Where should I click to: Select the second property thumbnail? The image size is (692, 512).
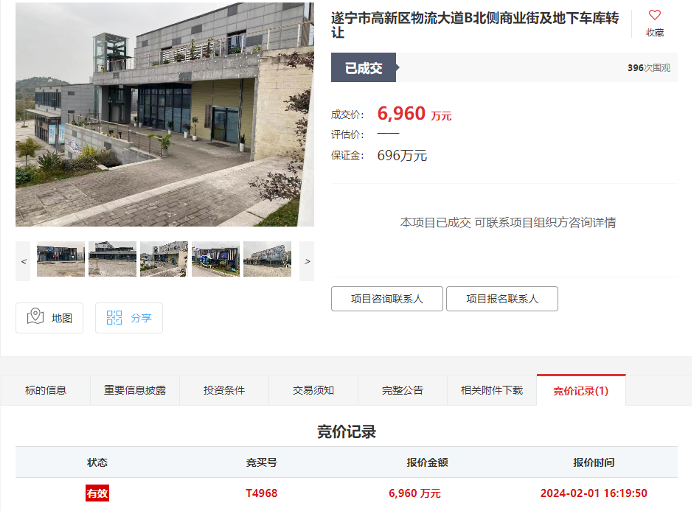113,259
